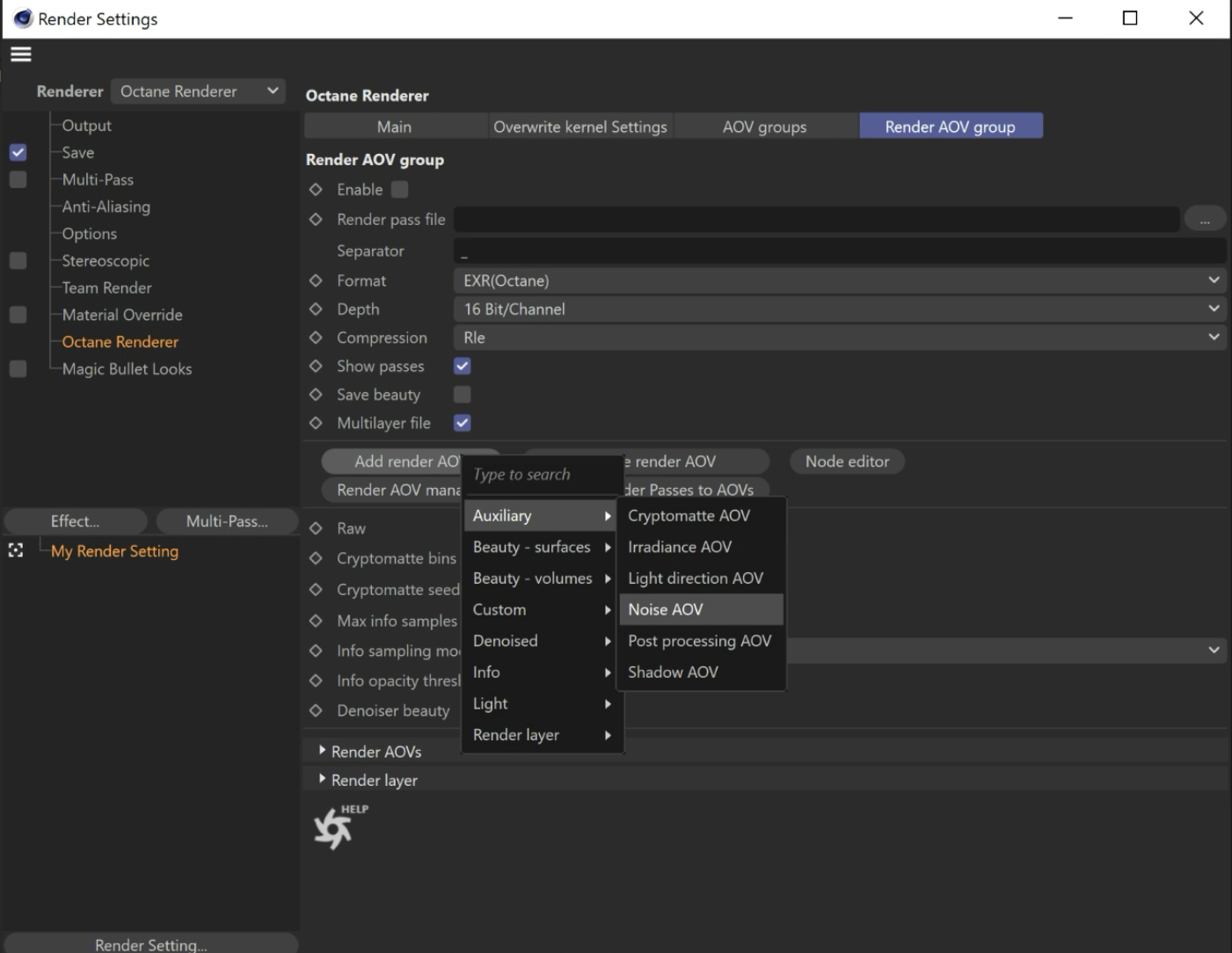This screenshot has width=1232, height=953.
Task: Enable the Stereoscopic checkbox
Action: coord(18,260)
